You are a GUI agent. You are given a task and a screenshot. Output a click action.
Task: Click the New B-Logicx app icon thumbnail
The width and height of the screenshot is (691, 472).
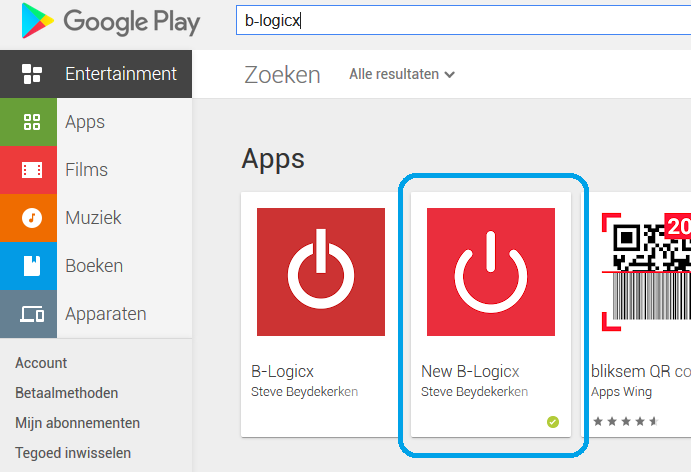pos(491,272)
